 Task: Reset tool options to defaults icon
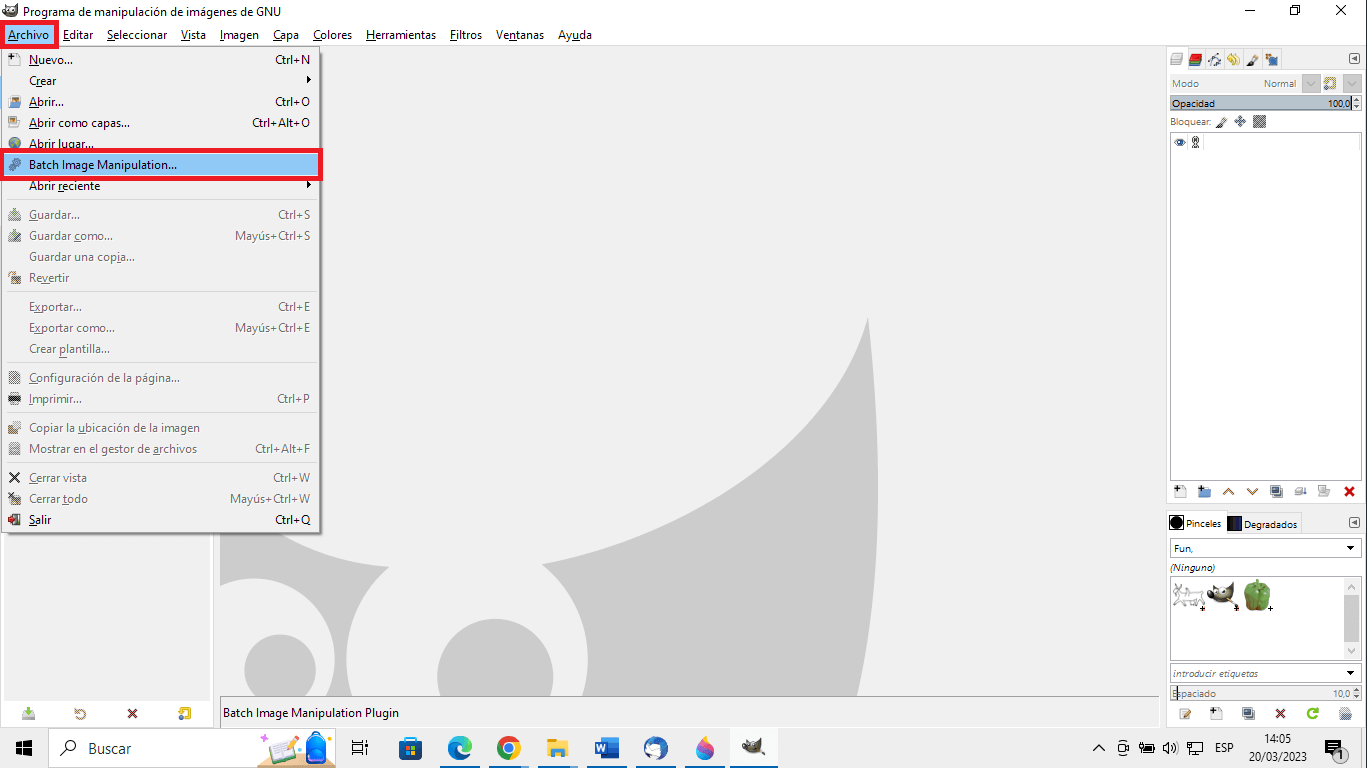[x=184, y=713]
